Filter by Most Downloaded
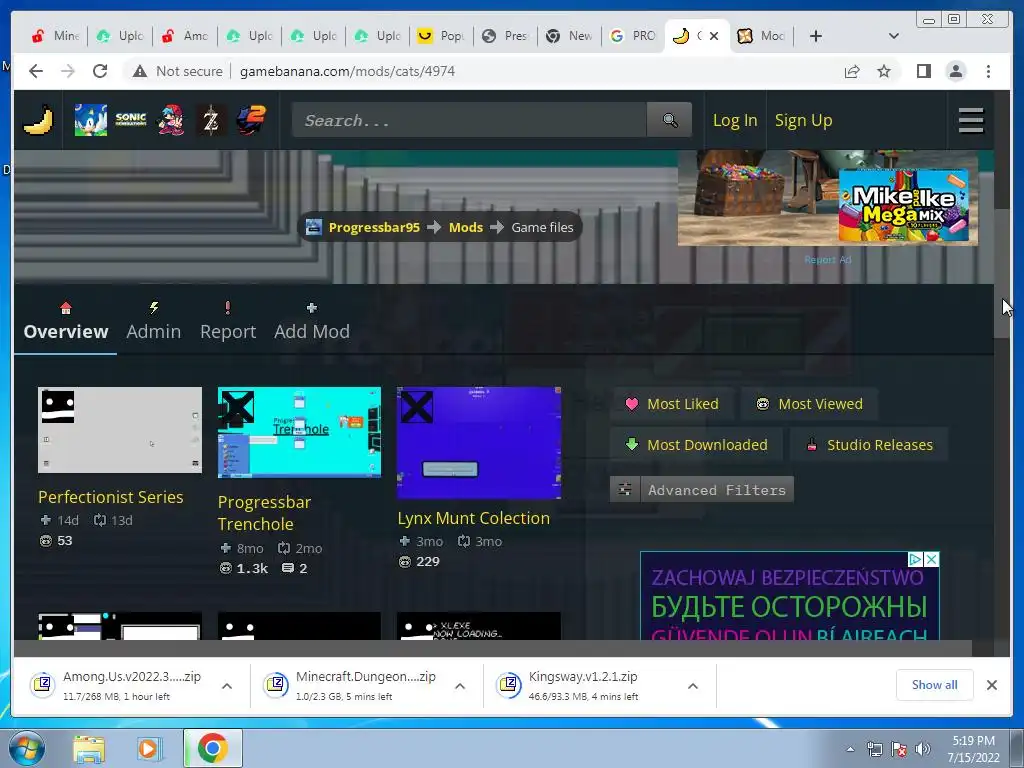This screenshot has width=1024, height=768. tap(696, 445)
